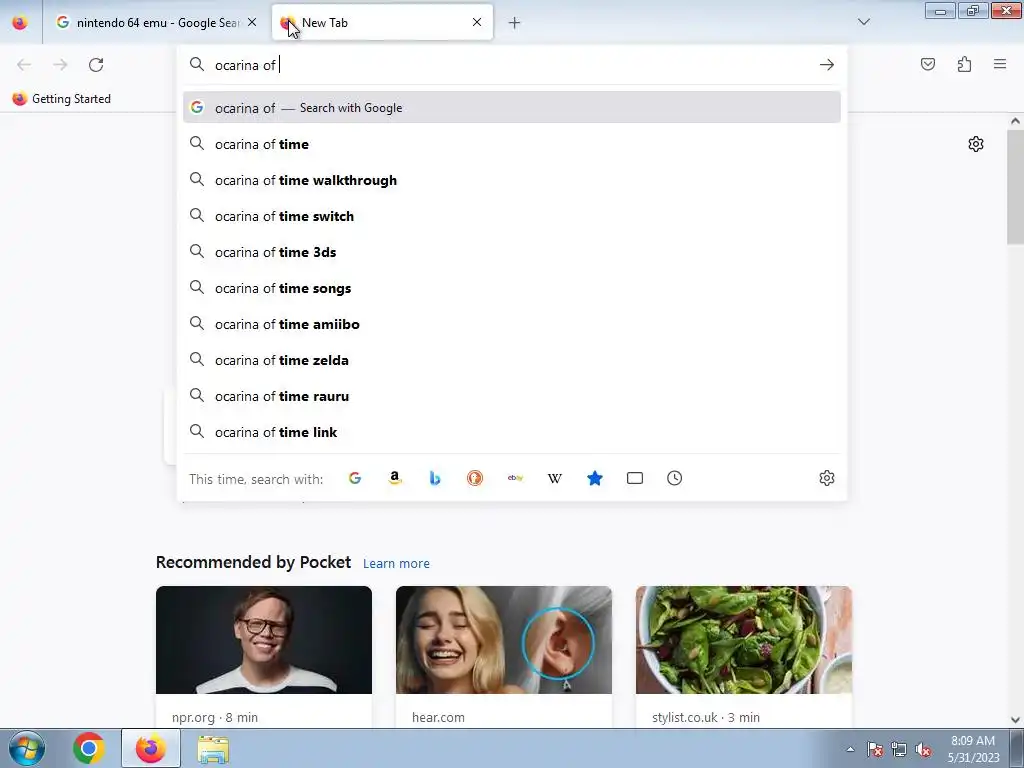Expand the list all tabs chevron
Viewport: 1024px width, 768px height.
(x=863, y=22)
